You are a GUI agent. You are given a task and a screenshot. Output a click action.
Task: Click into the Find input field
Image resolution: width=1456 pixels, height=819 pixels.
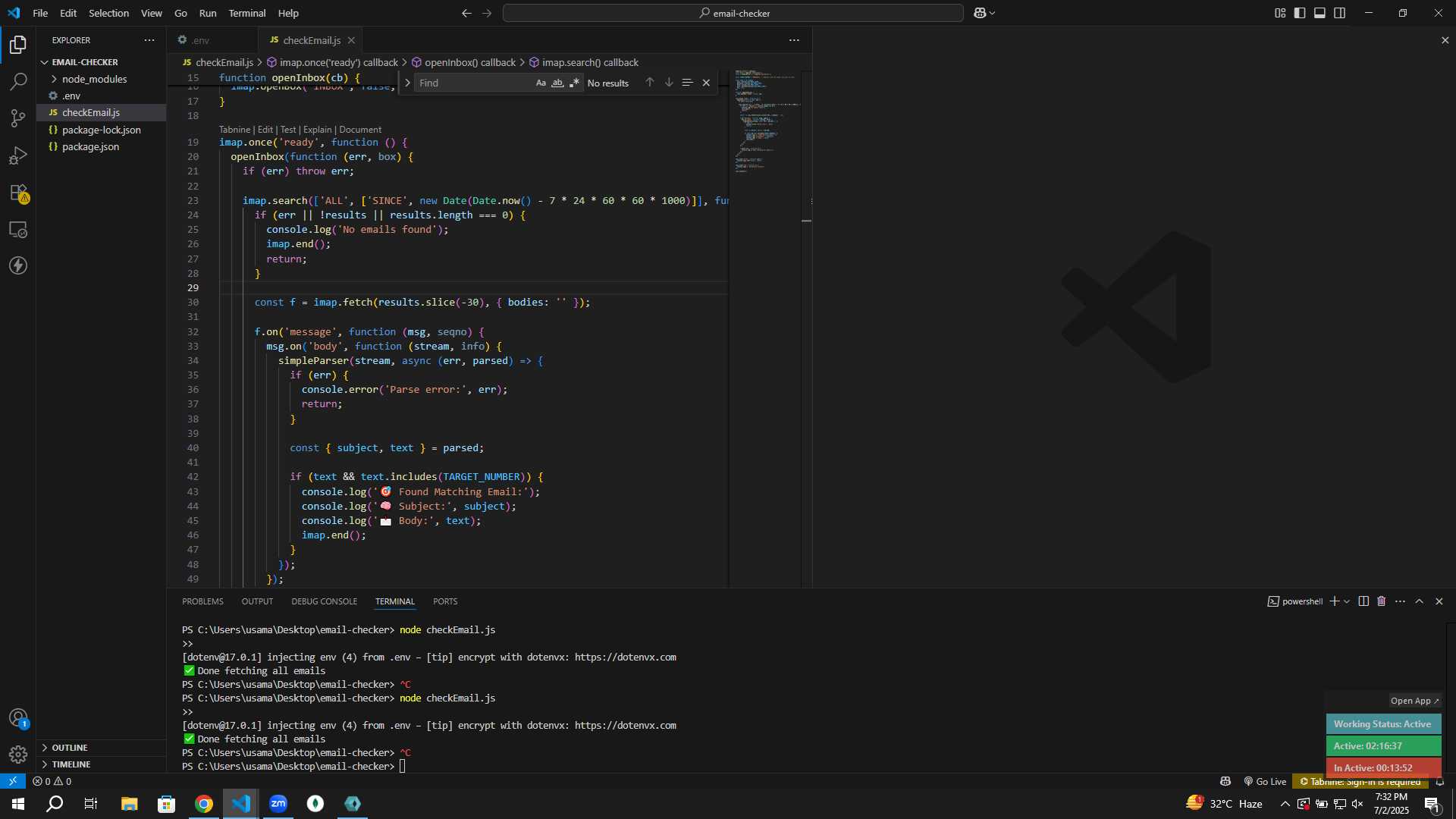pyautogui.click(x=474, y=83)
